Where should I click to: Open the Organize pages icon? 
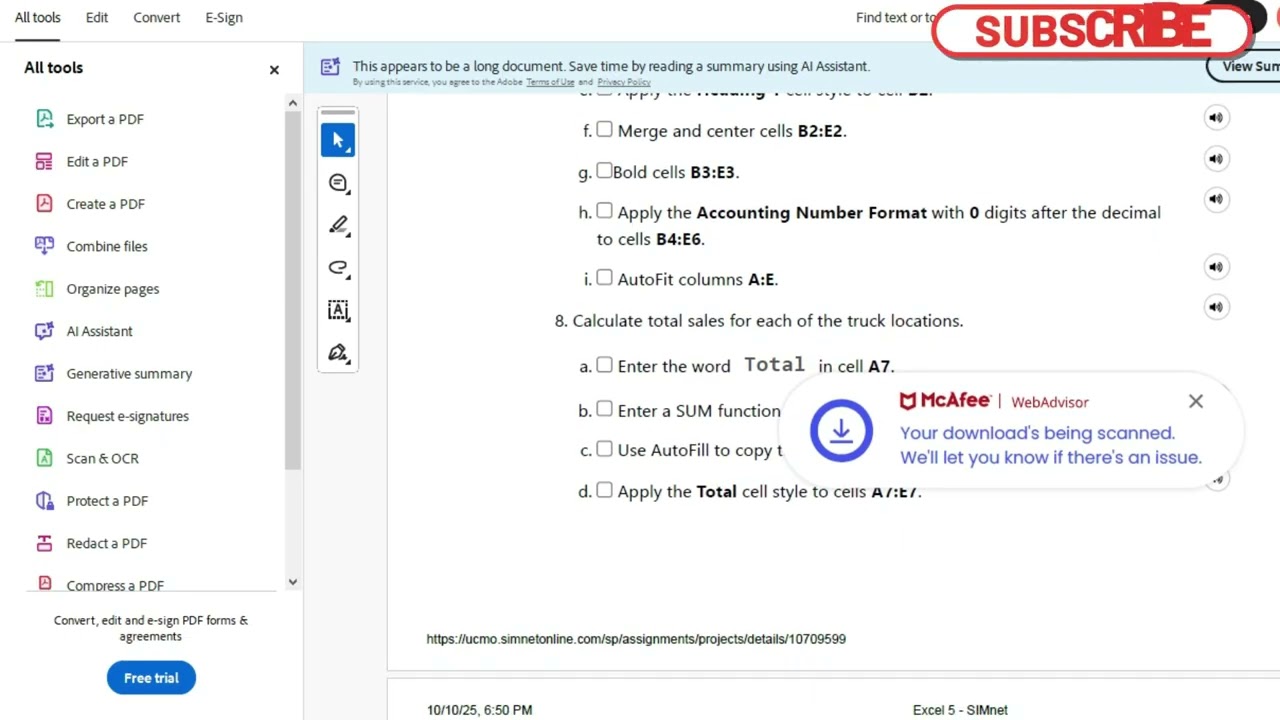(44, 289)
